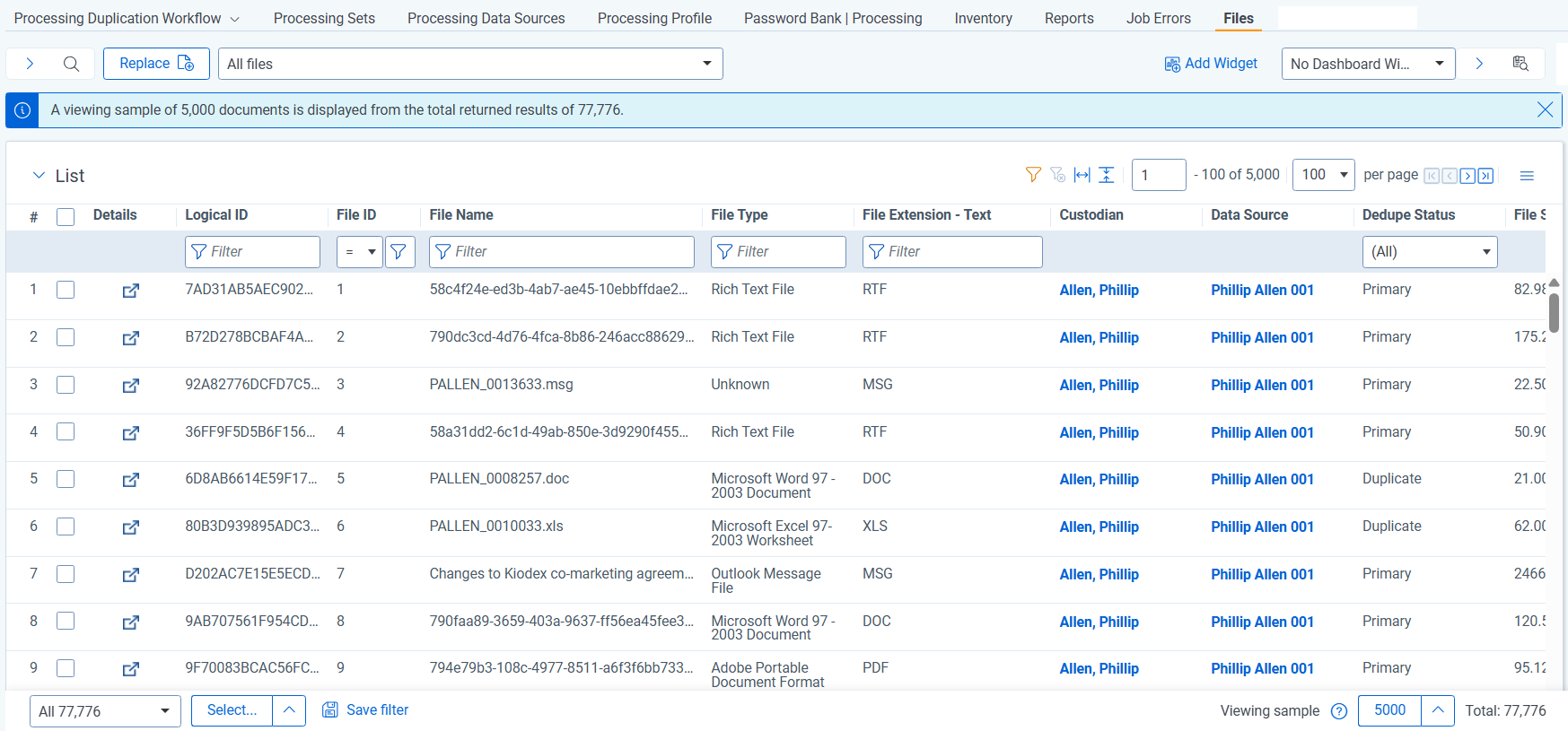Toggle the orange show filters icon
Viewport: 1568px width, 731px height.
point(1033,175)
